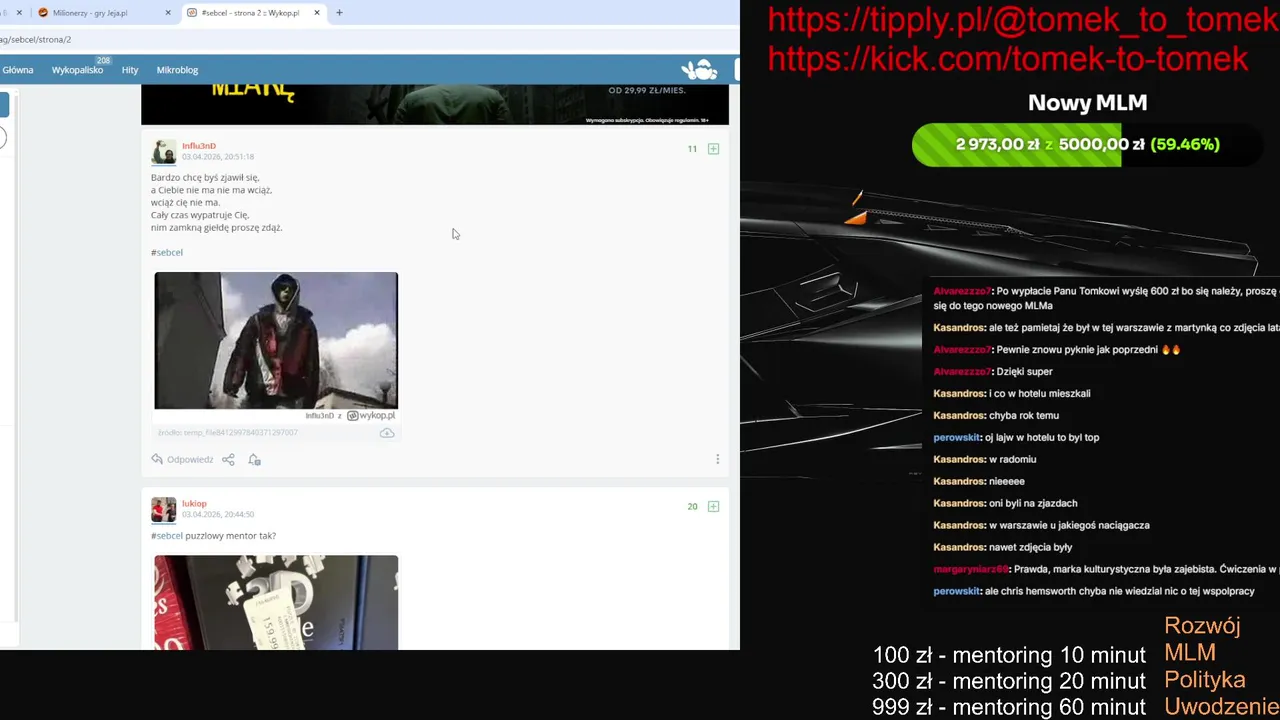Screen dimensions: 1280x720
Task: Click vote count 20 on lukiop's post
Action: coord(692,507)
